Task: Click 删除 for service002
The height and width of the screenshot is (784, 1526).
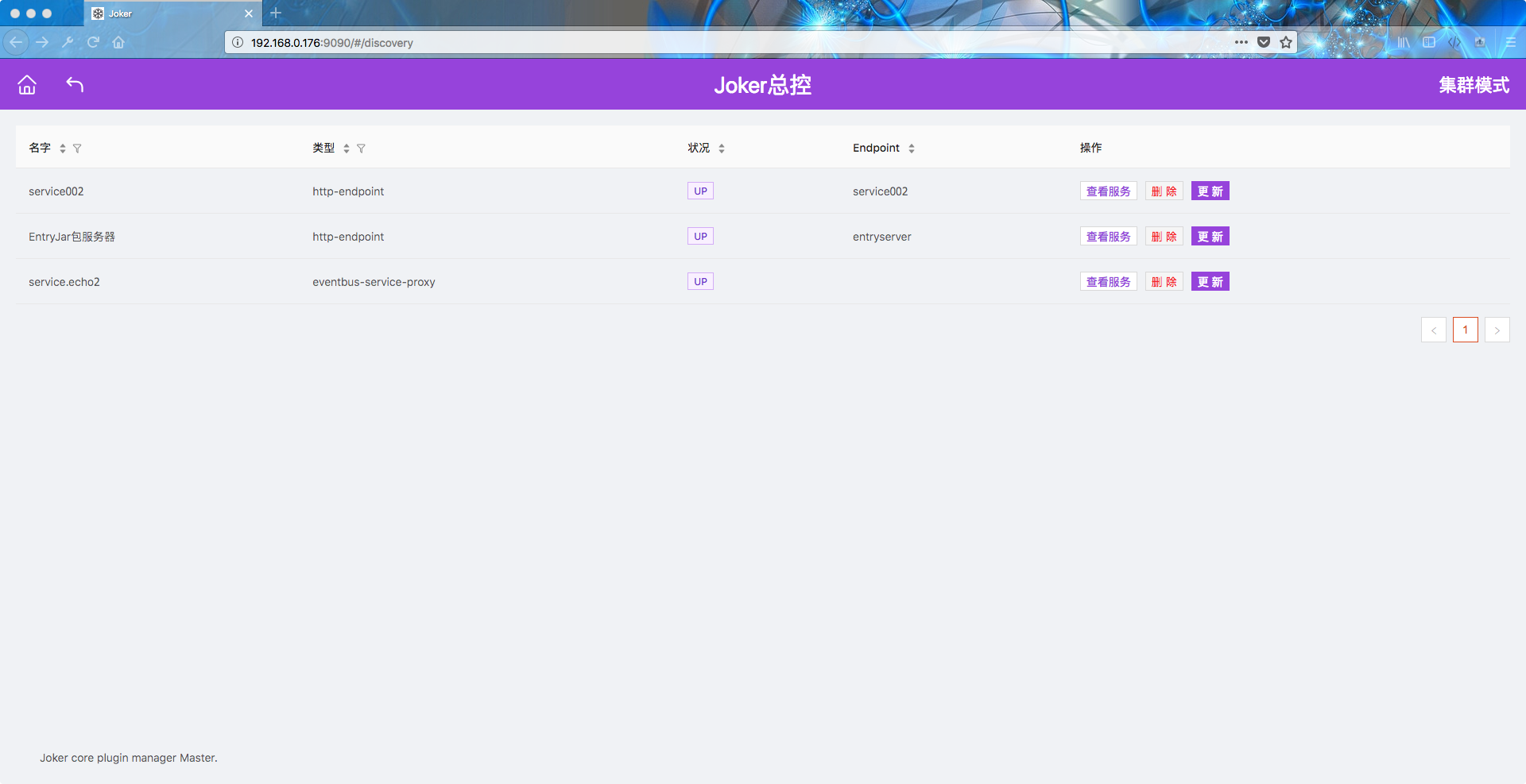Action: coord(1164,191)
